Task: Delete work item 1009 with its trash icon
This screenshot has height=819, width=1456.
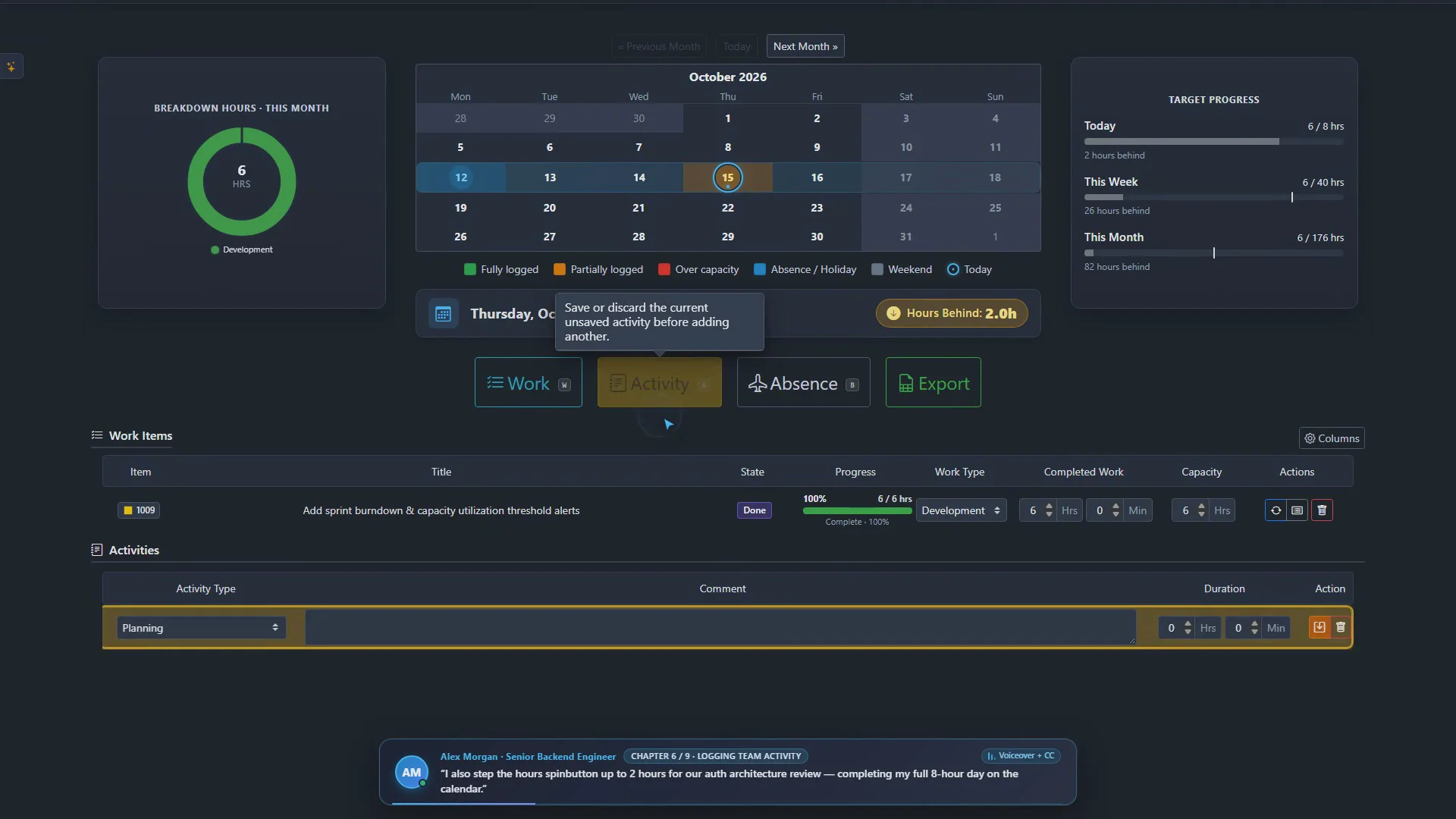Action: click(1322, 510)
